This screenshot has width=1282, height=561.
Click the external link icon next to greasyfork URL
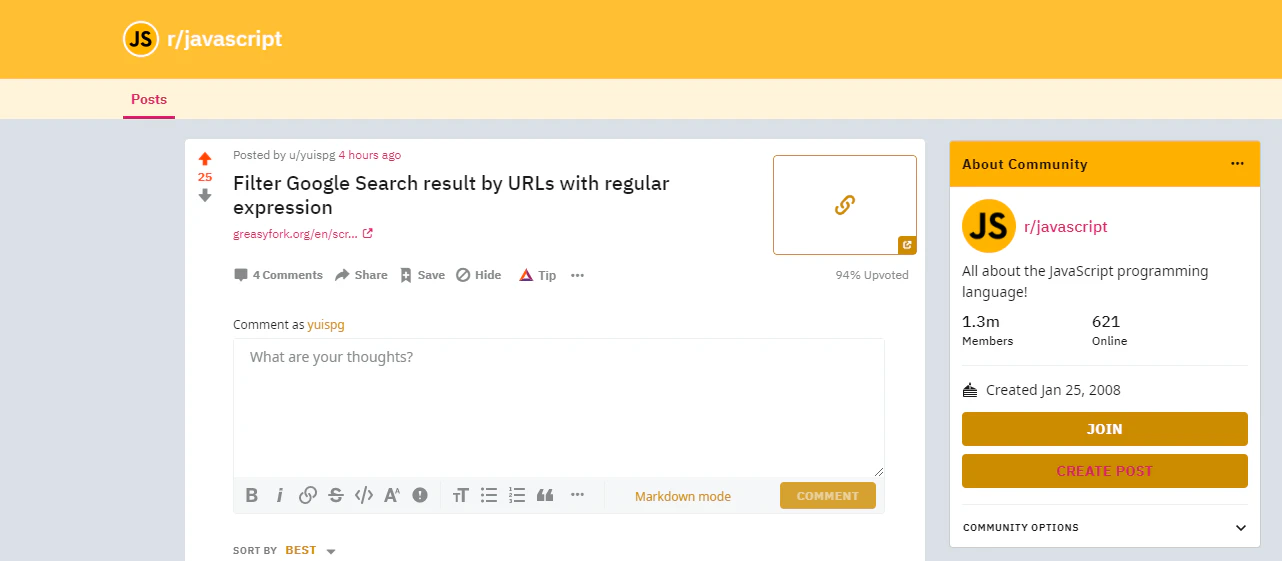click(x=368, y=234)
